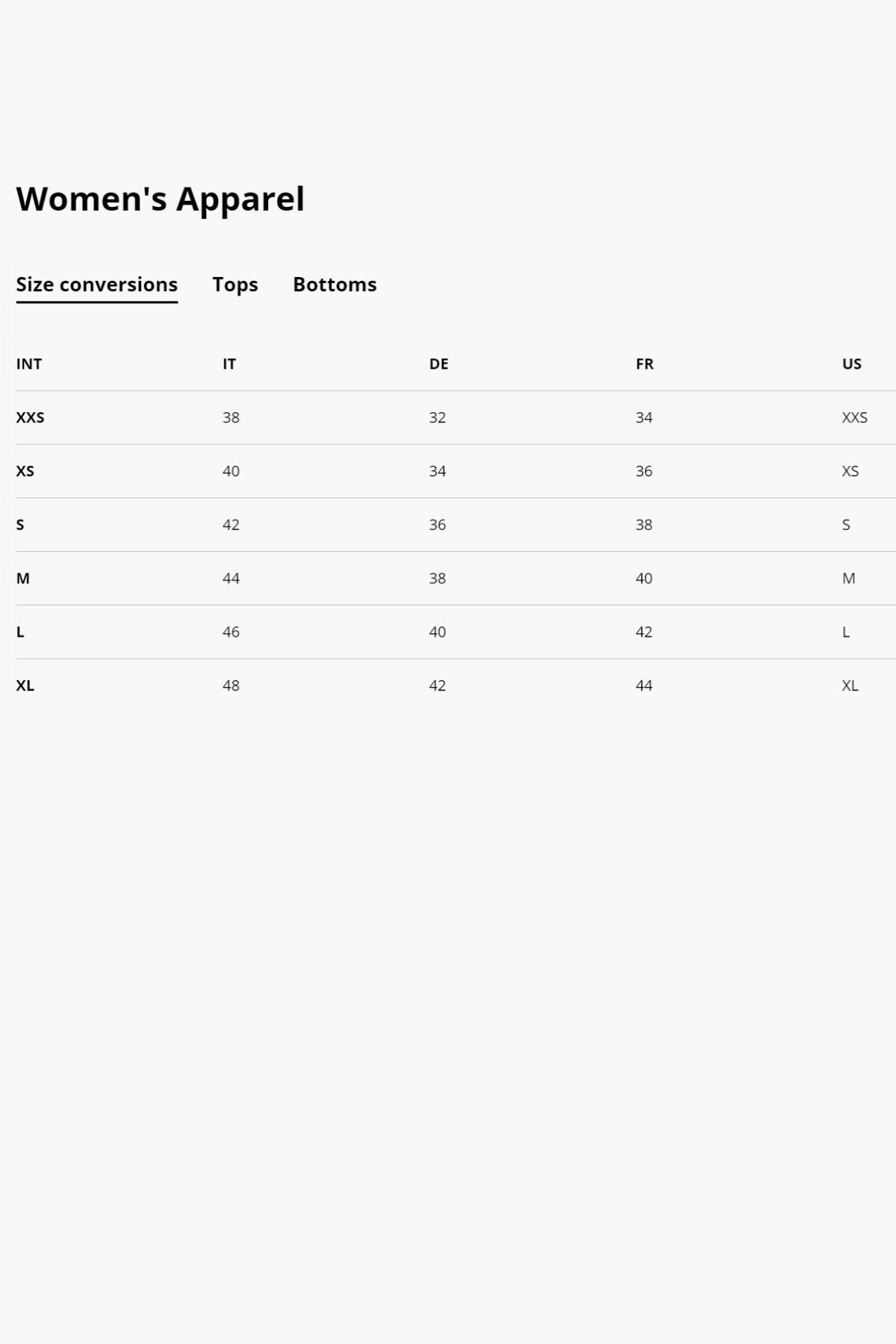This screenshot has height=1344, width=896.
Task: Click the FR column header
Action: pos(644,364)
